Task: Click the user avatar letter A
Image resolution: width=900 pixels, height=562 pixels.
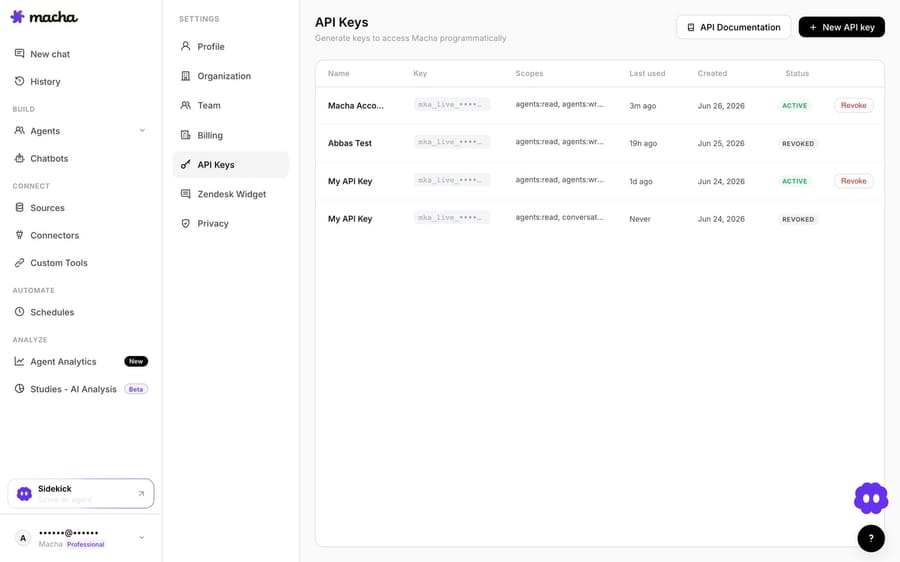Action: pyautogui.click(x=23, y=538)
